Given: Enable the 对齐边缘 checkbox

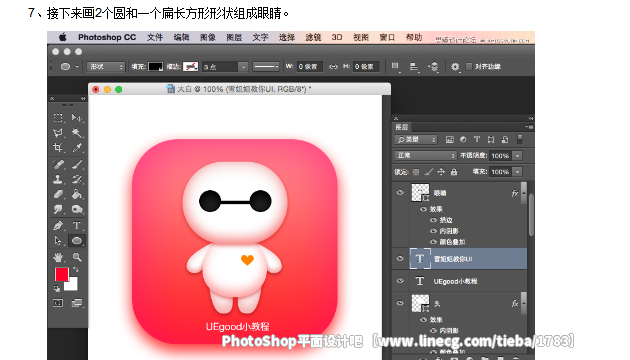Looking at the screenshot, I should (x=469, y=67).
